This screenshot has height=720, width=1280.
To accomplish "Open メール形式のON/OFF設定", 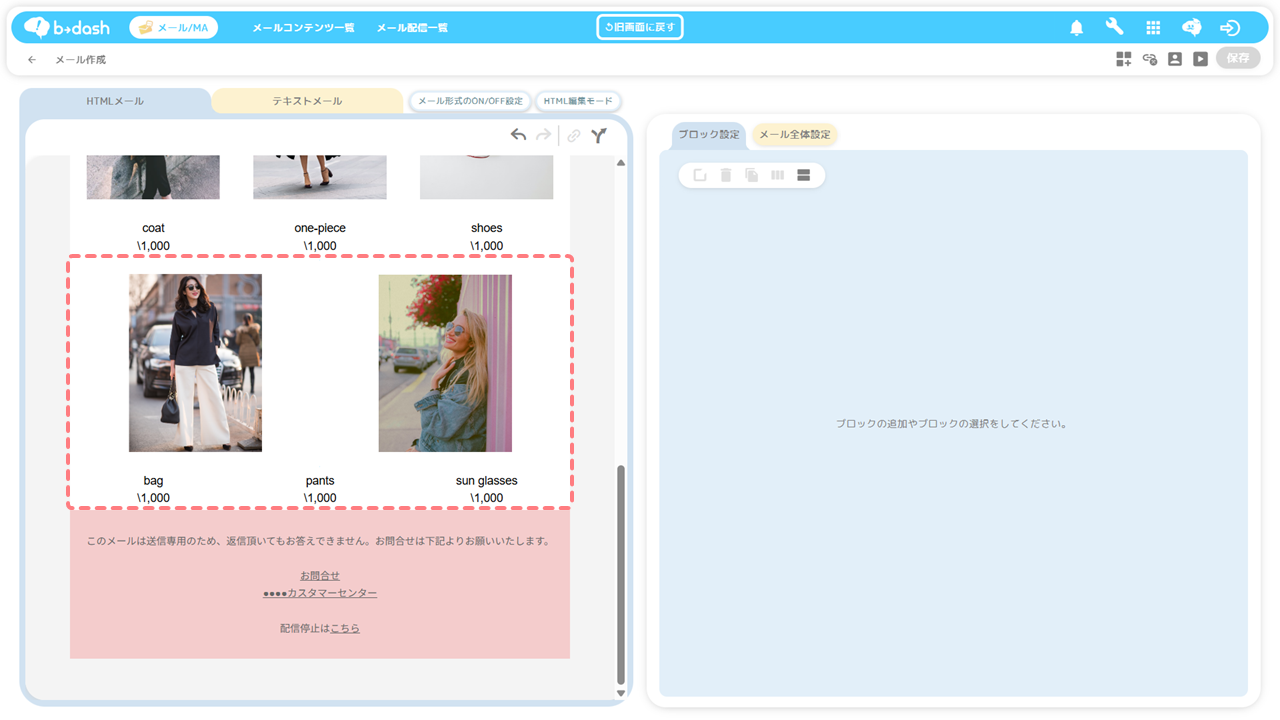I will point(470,101).
